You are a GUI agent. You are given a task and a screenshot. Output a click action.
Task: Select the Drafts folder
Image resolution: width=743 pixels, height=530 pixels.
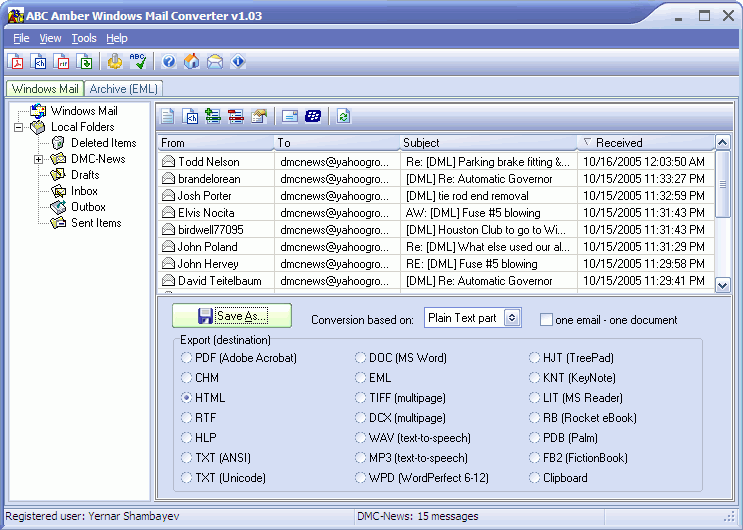[85, 175]
